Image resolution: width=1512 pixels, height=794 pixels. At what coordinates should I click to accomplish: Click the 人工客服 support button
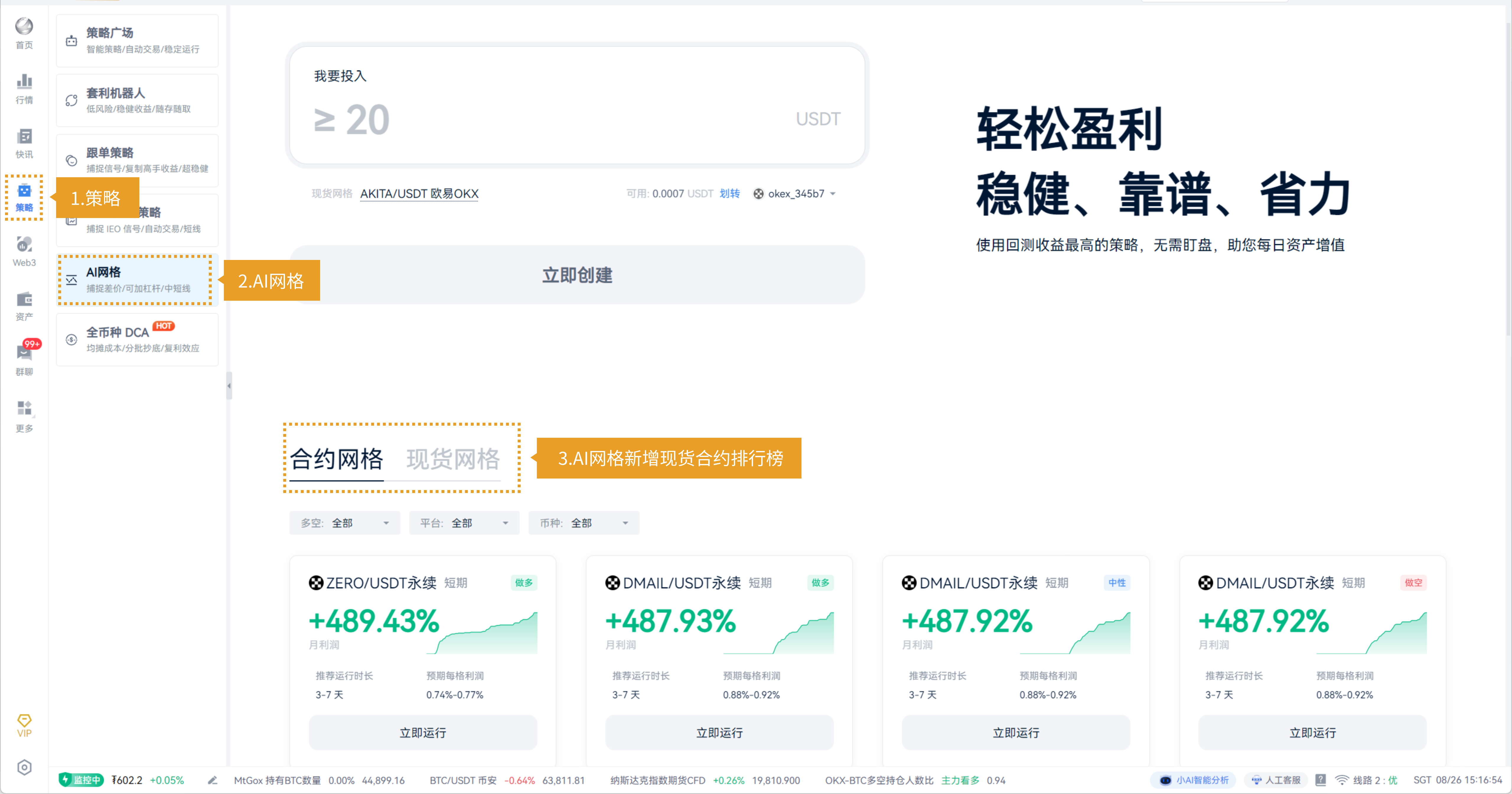pos(1275,780)
